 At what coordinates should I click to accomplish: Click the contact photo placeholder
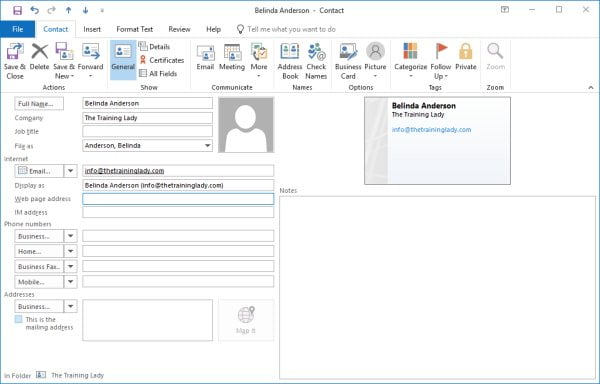pos(246,125)
